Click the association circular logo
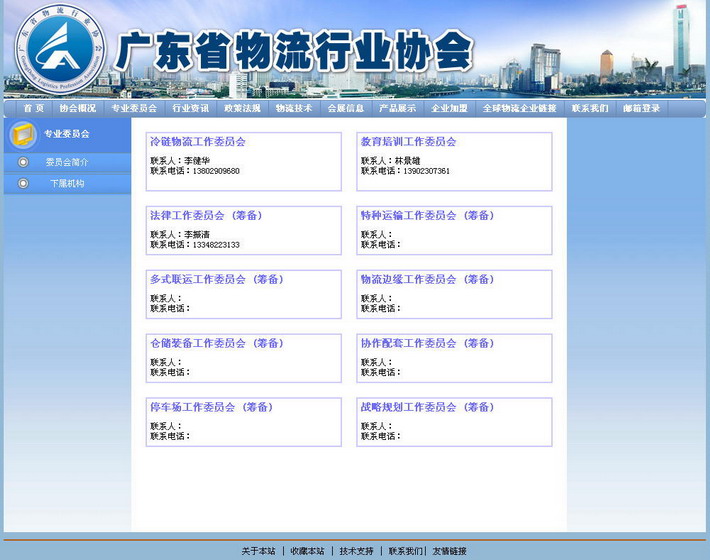Screen dimensions: 710x560 click(61, 49)
